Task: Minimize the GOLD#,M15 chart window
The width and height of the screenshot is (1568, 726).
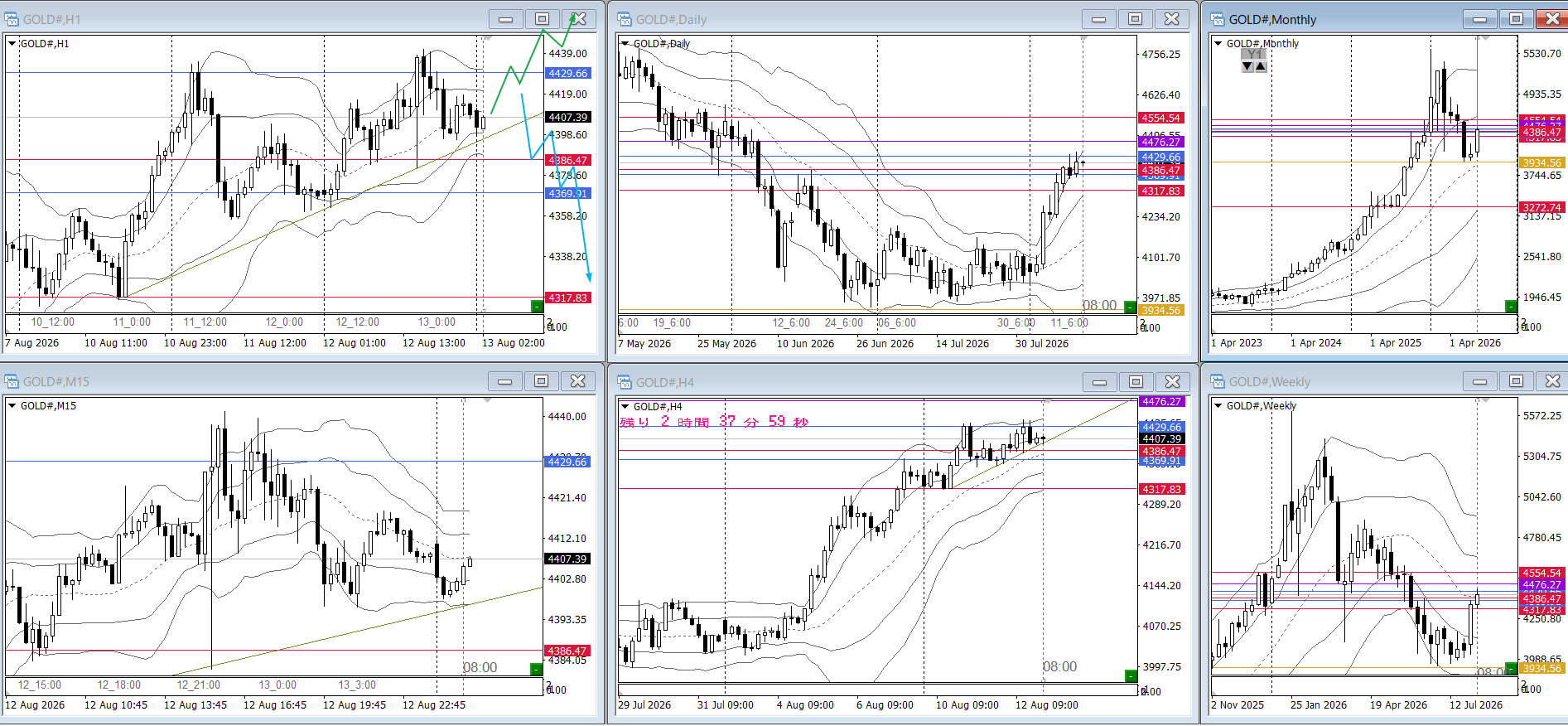Action: click(x=505, y=381)
